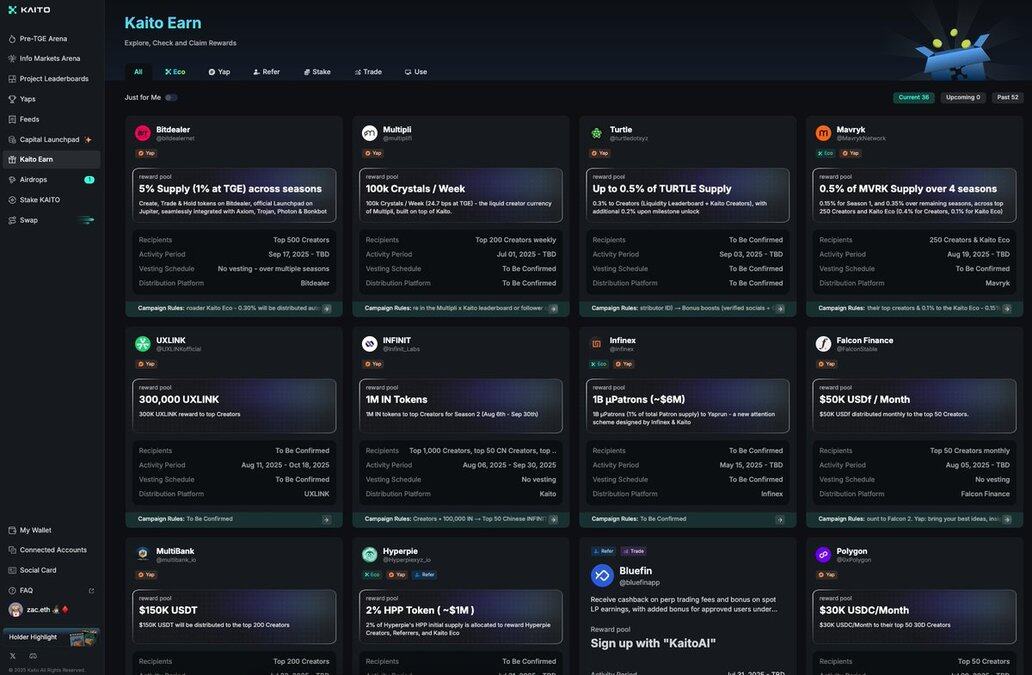
Task: Click Yap tag on Bitdealer card
Action: click(x=146, y=153)
